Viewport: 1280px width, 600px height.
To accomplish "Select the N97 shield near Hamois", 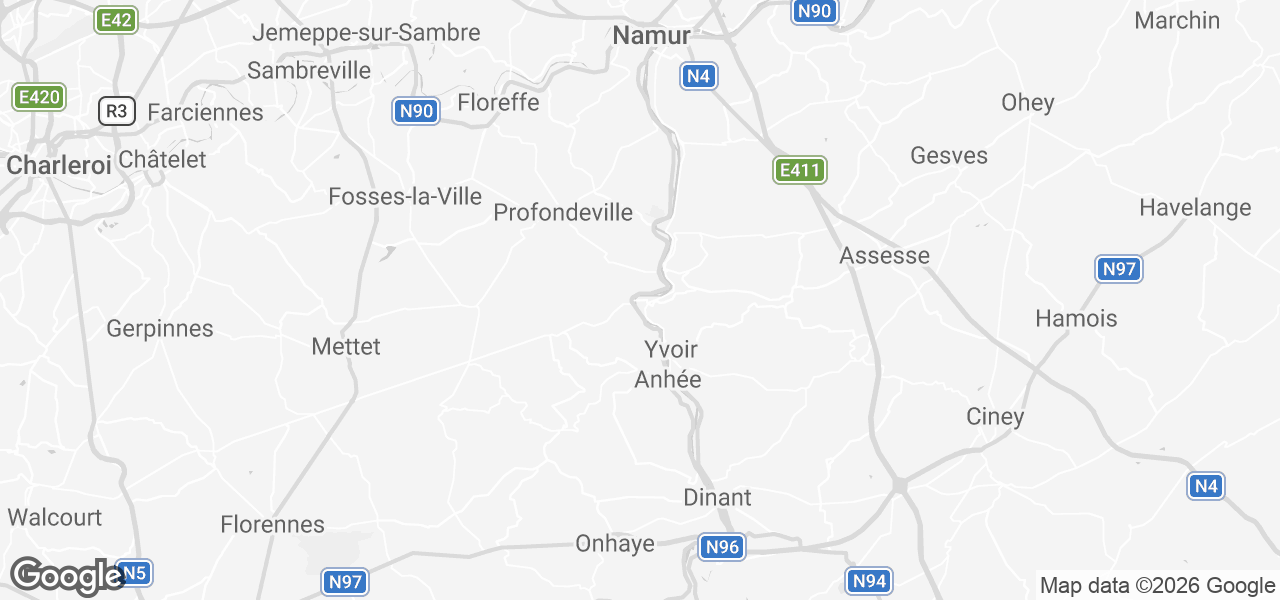I will pos(1119,269).
